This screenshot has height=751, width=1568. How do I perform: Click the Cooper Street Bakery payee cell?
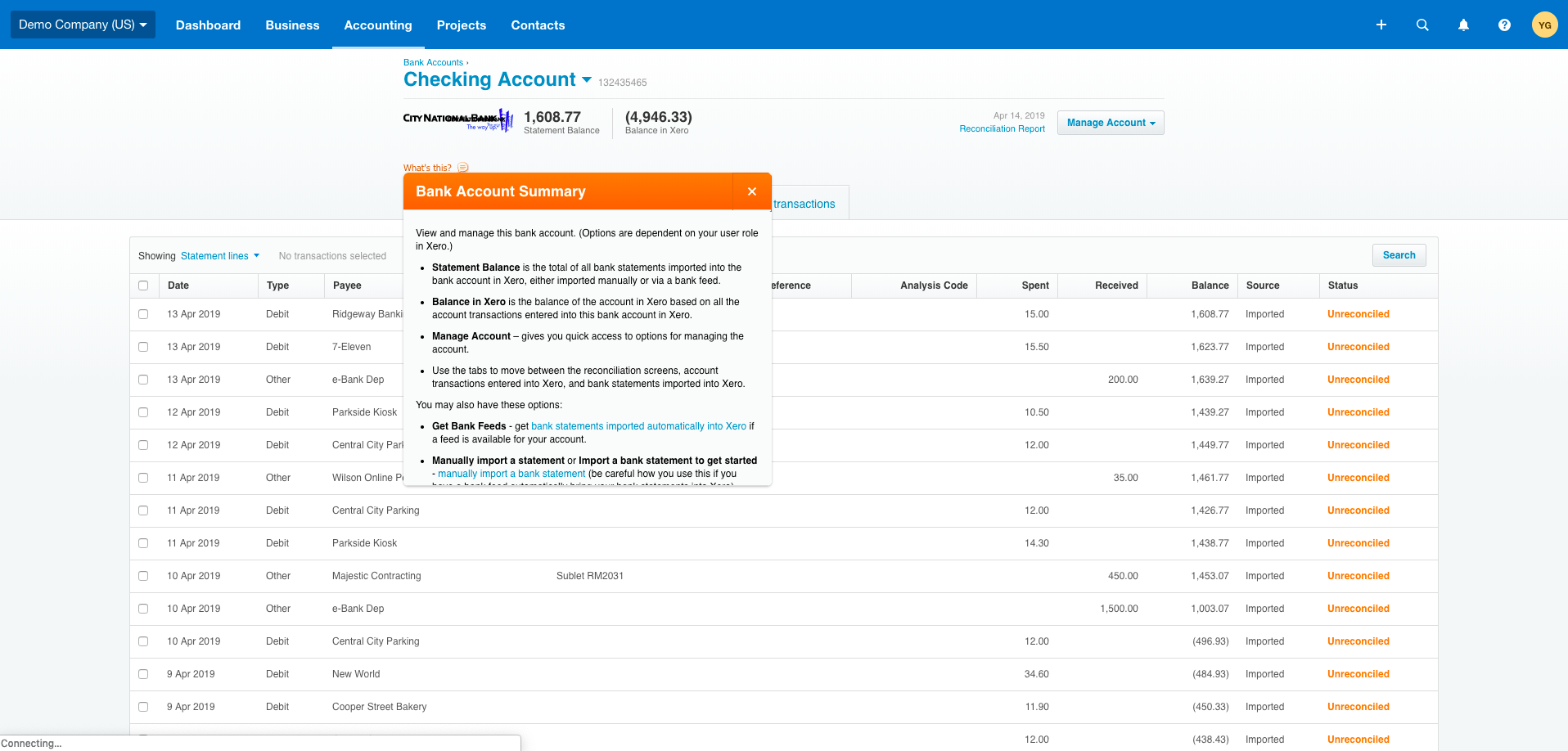[380, 707]
